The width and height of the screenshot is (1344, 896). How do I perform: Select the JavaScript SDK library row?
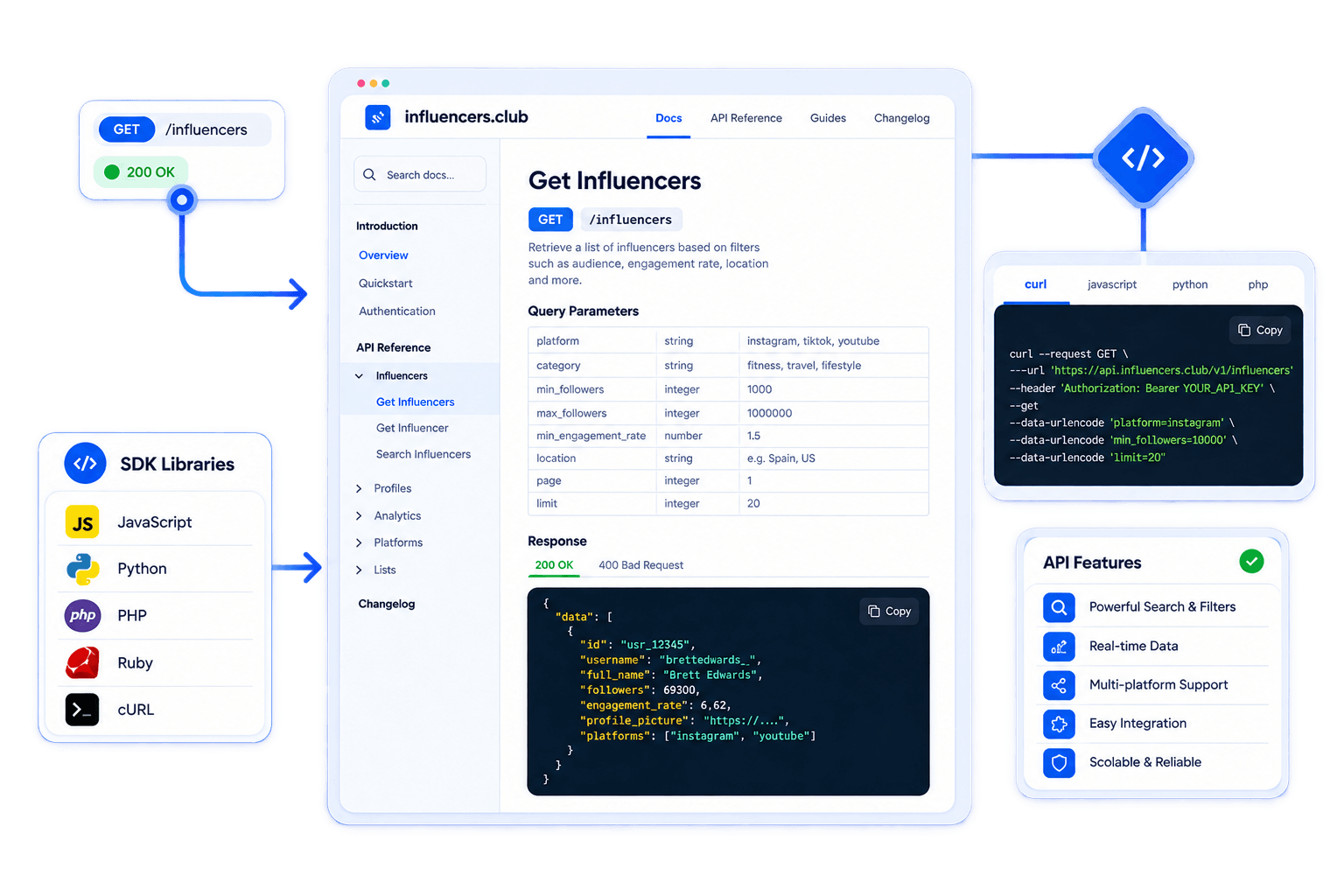(x=155, y=522)
